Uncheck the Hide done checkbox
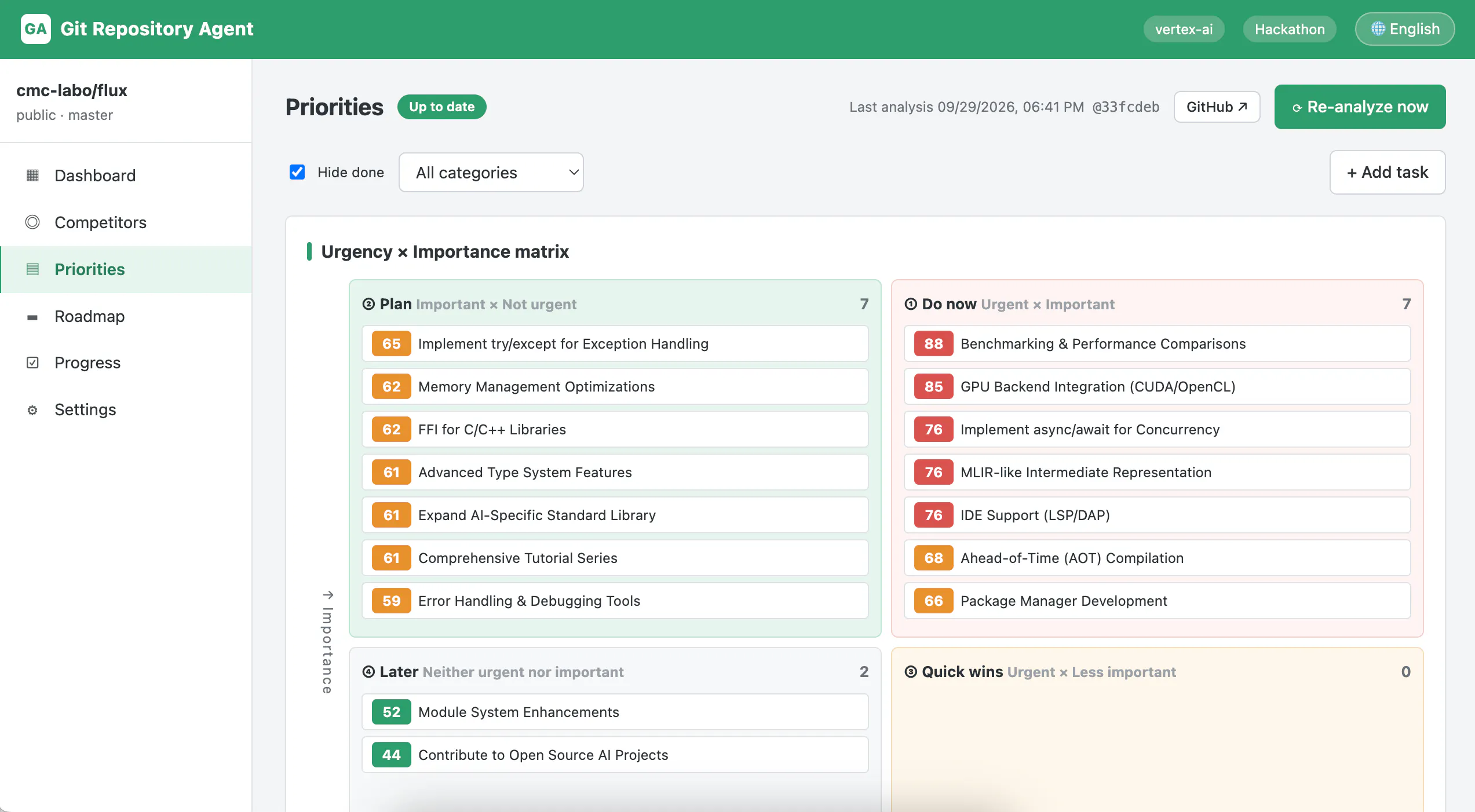Viewport: 1475px width, 812px height. point(297,172)
